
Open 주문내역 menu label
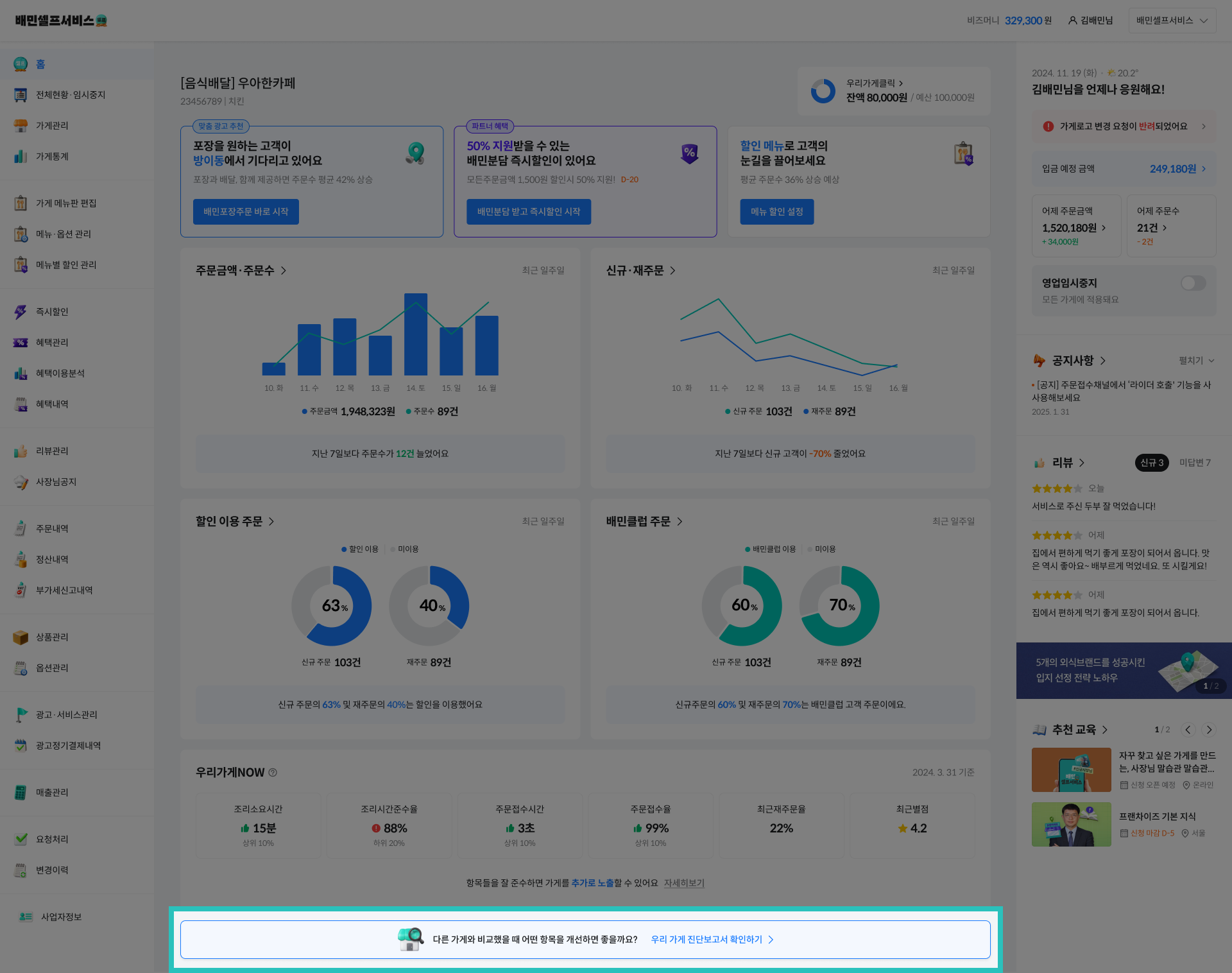point(52,529)
